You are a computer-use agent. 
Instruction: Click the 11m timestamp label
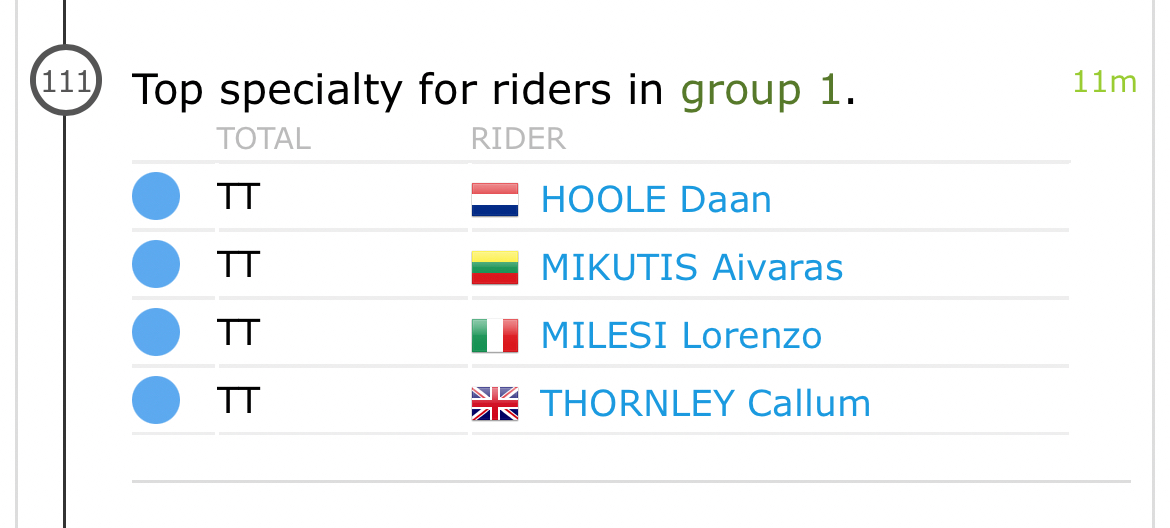(1104, 82)
